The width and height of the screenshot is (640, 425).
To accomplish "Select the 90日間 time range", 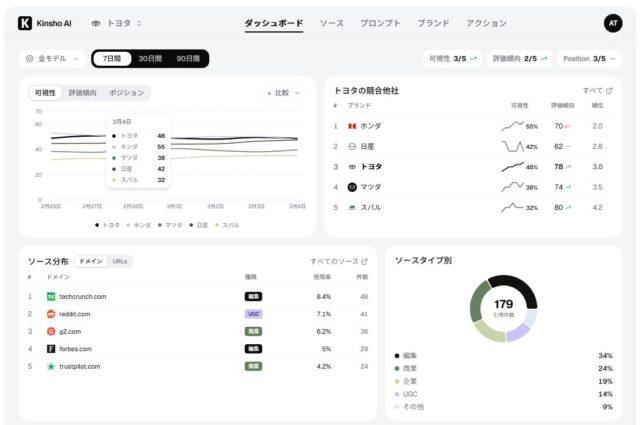I will pos(188,59).
